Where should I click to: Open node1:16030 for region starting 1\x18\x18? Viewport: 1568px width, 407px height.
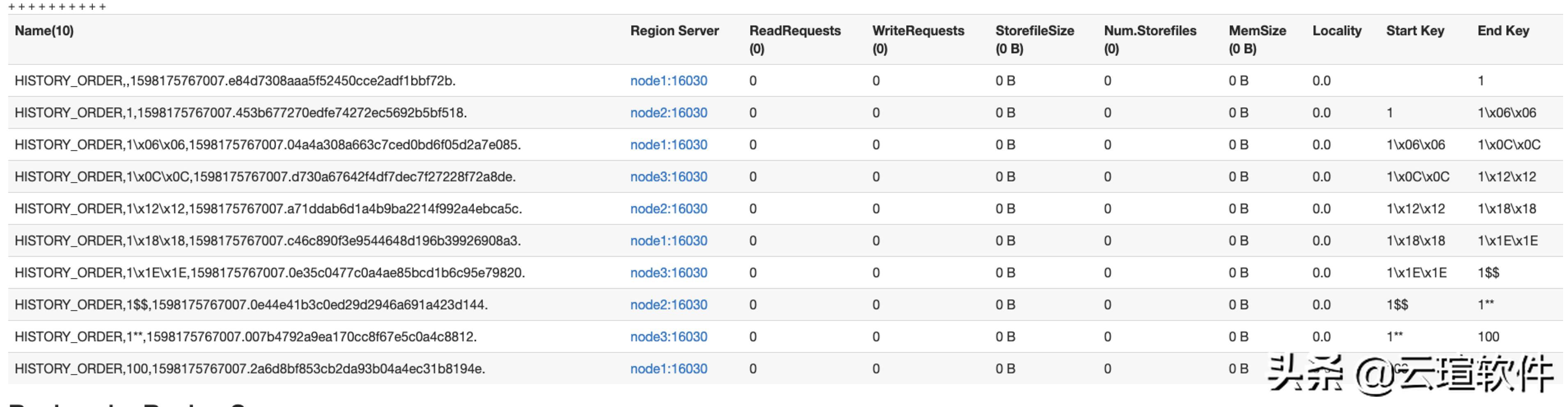[668, 241]
